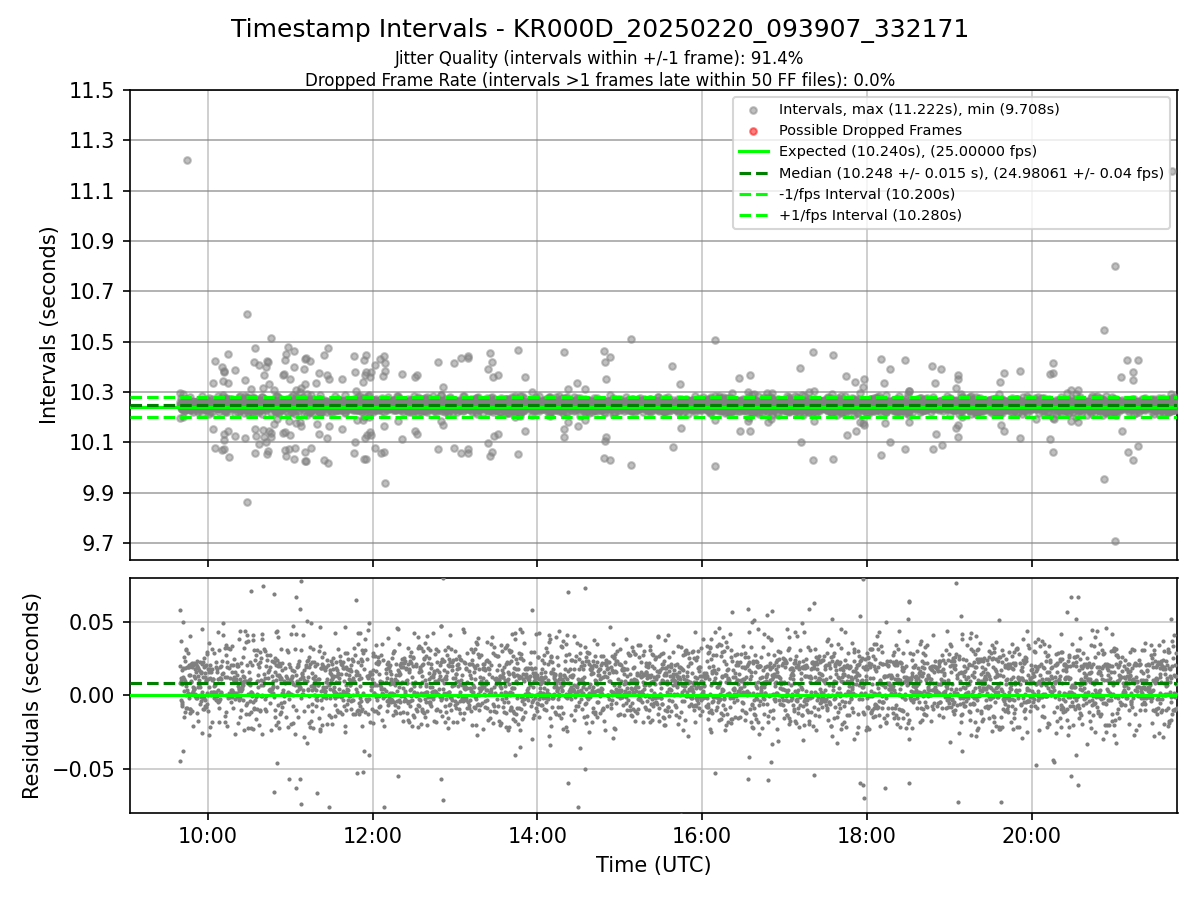Click the gray dot marker for Intervals in the legend
This screenshot has height=900, width=1200.
[753, 110]
